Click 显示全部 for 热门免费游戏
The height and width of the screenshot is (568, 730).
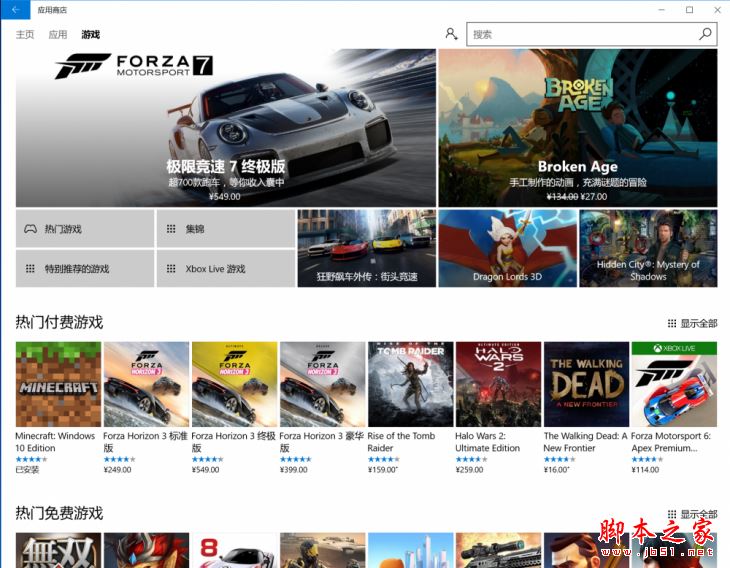[x=692, y=514]
